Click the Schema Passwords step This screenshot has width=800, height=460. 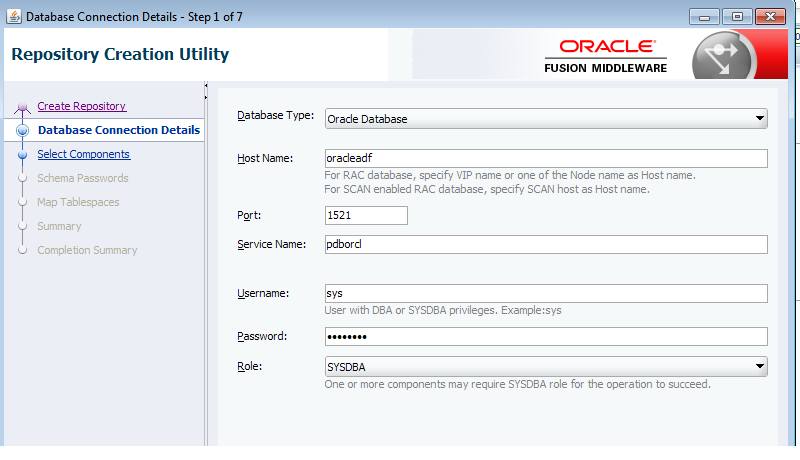point(82,178)
